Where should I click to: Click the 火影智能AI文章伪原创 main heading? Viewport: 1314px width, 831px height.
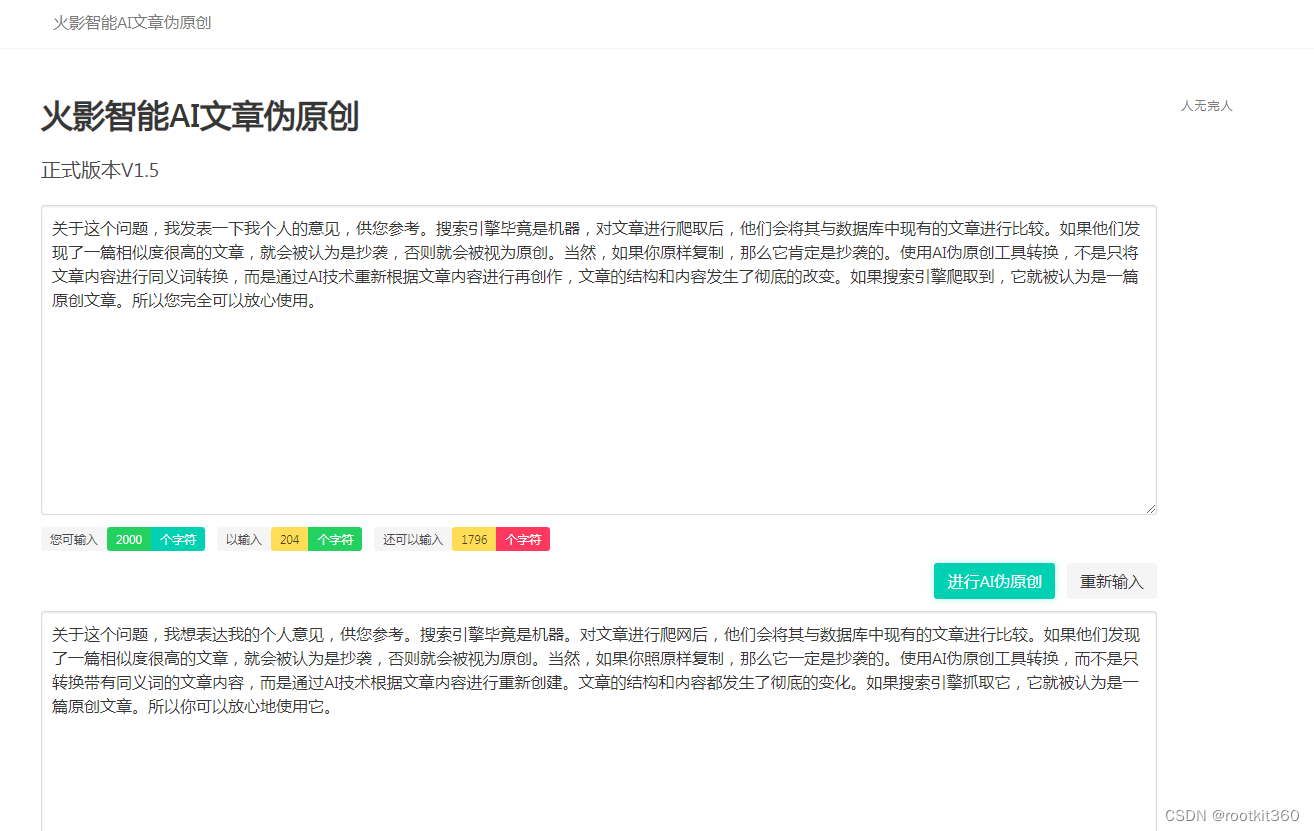click(x=200, y=117)
